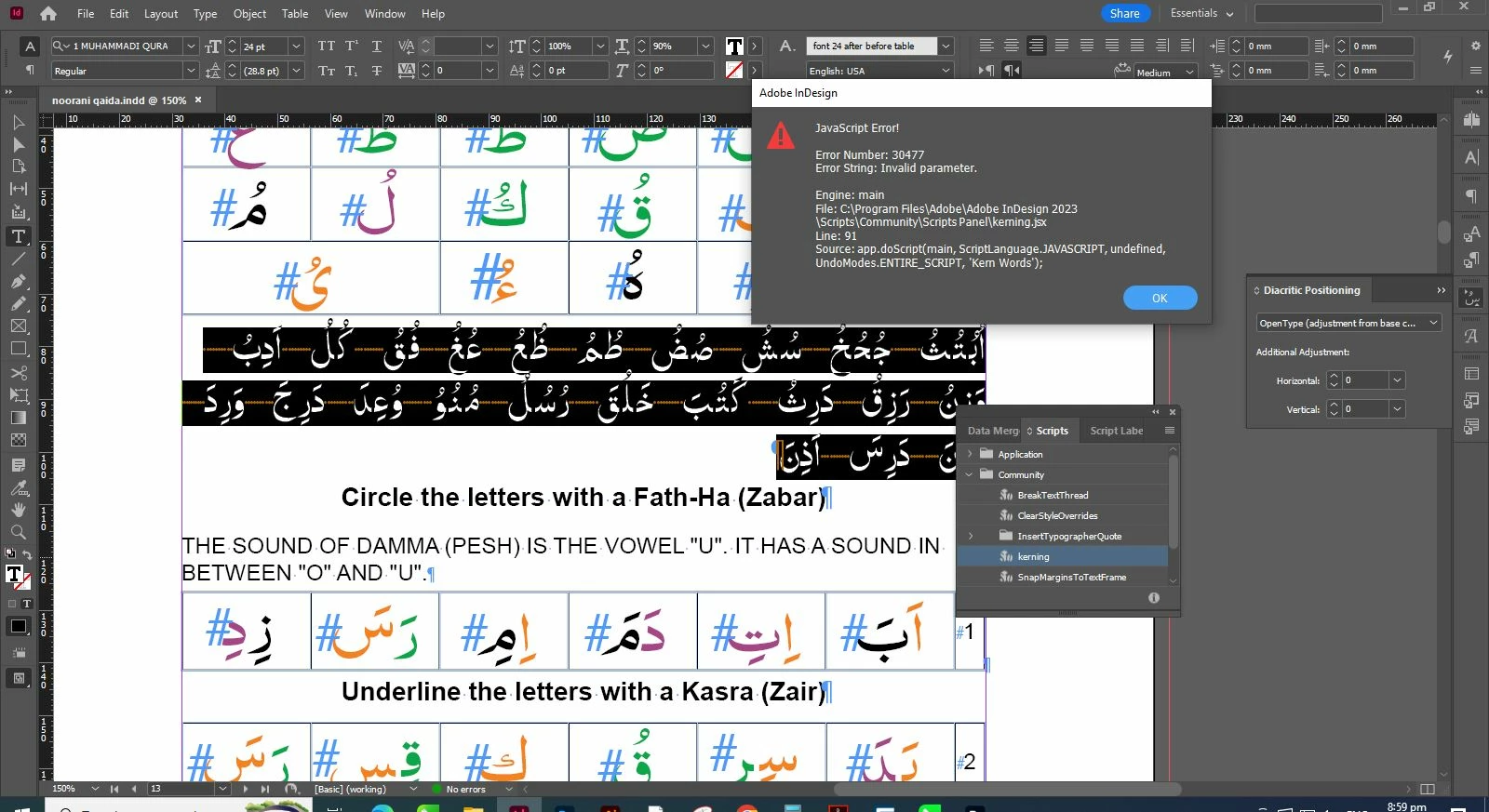Expand the Application scripts folder
The image size is (1489, 812).
point(970,454)
